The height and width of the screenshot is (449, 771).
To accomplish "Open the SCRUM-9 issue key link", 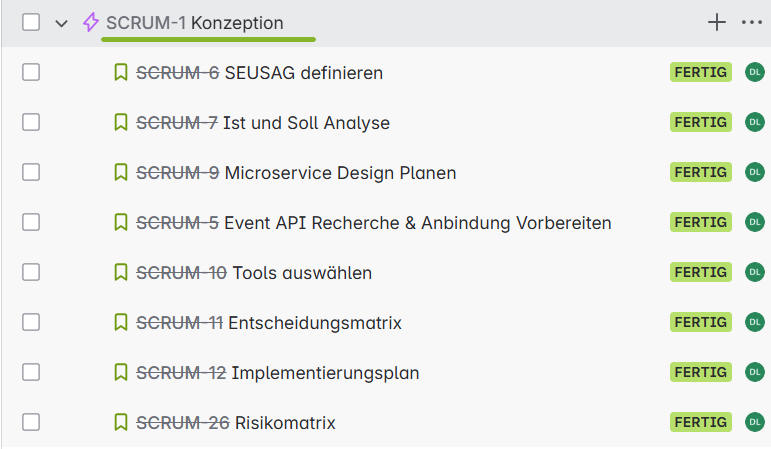I will coord(178,173).
